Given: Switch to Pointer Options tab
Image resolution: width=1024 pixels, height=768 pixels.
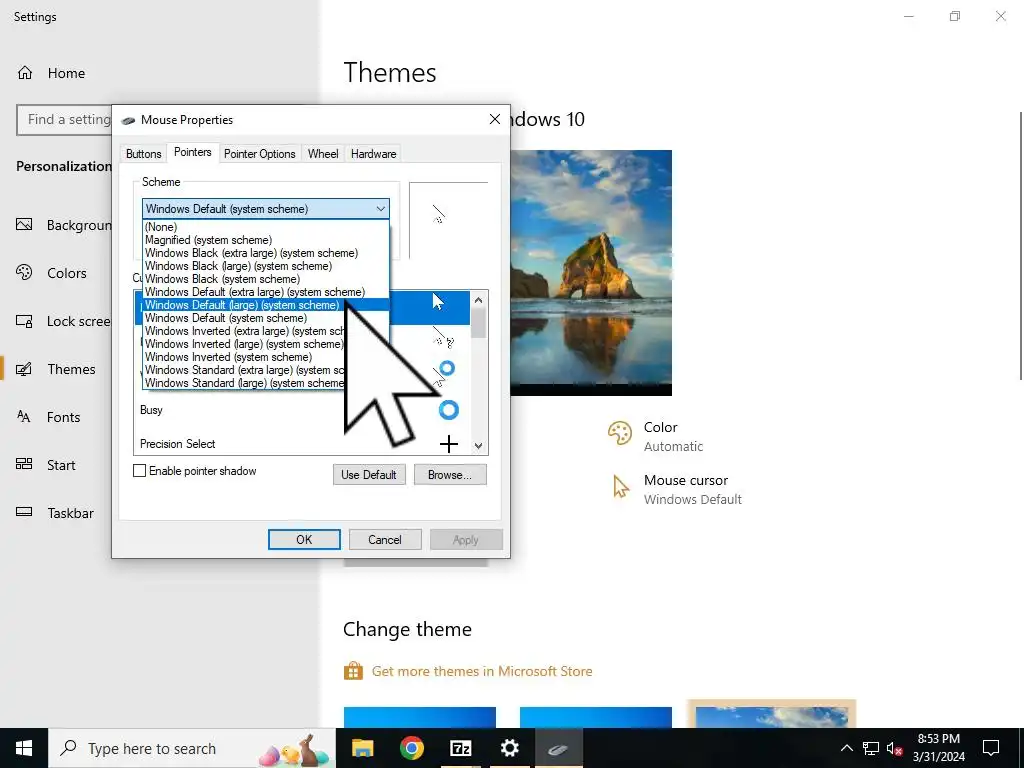Looking at the screenshot, I should pyautogui.click(x=260, y=154).
